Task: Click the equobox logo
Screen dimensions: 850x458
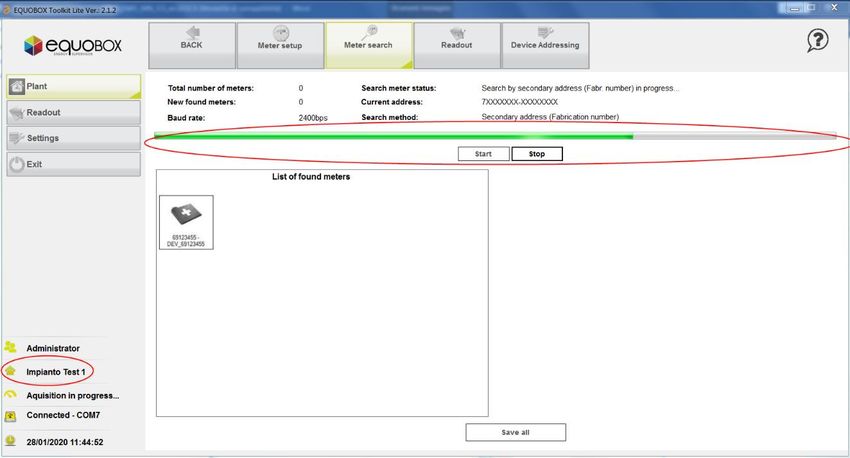Action: pyautogui.click(x=73, y=46)
